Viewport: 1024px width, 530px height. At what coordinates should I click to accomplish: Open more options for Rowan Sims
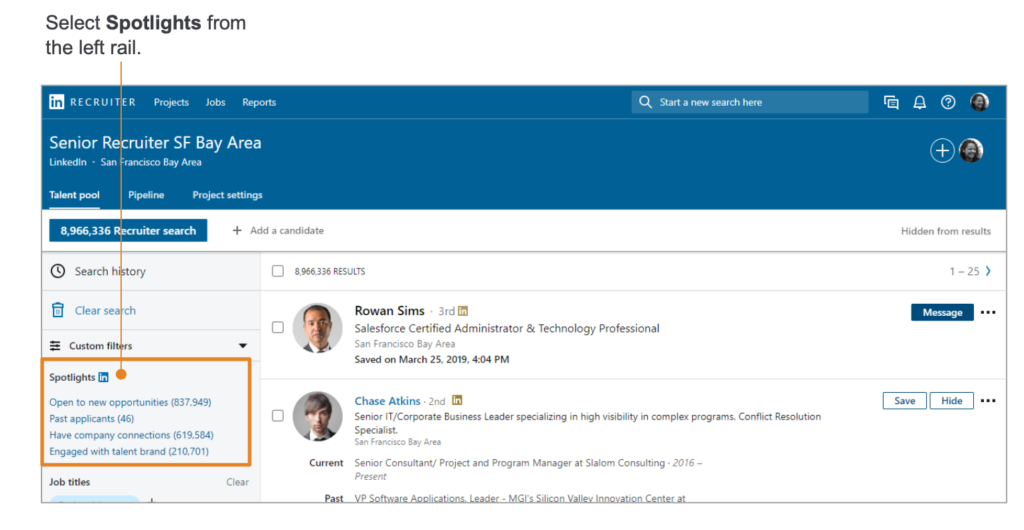click(988, 313)
